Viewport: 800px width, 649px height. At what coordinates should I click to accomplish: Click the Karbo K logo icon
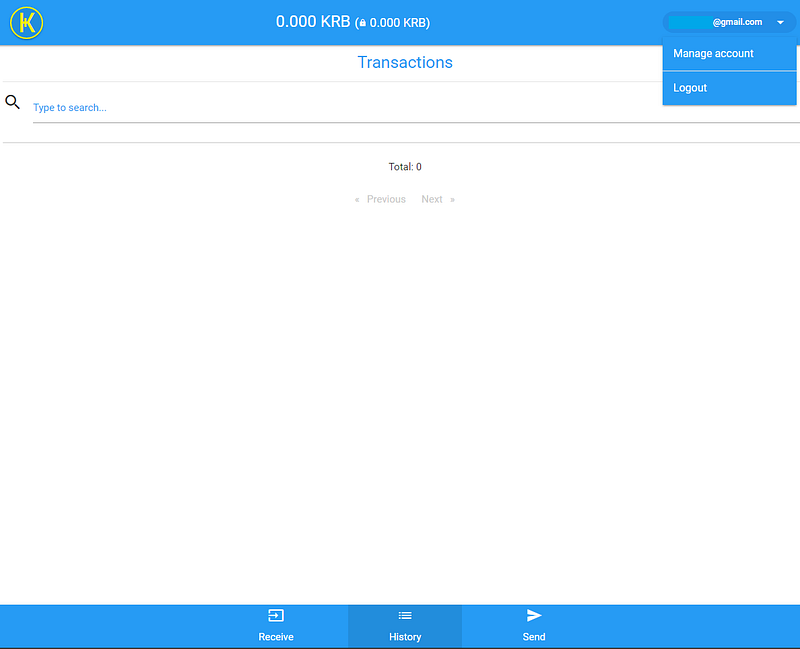pos(27,23)
